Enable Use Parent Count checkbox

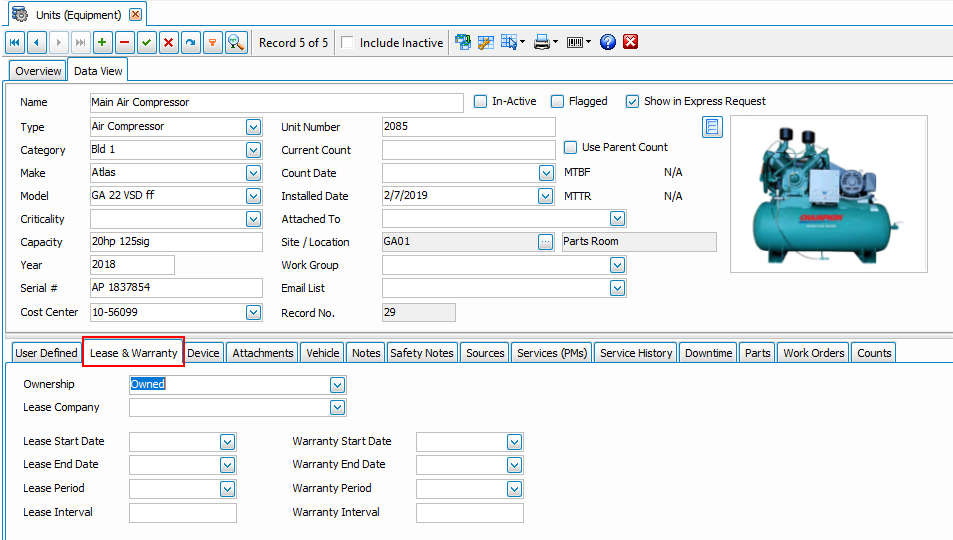pyautogui.click(x=570, y=147)
